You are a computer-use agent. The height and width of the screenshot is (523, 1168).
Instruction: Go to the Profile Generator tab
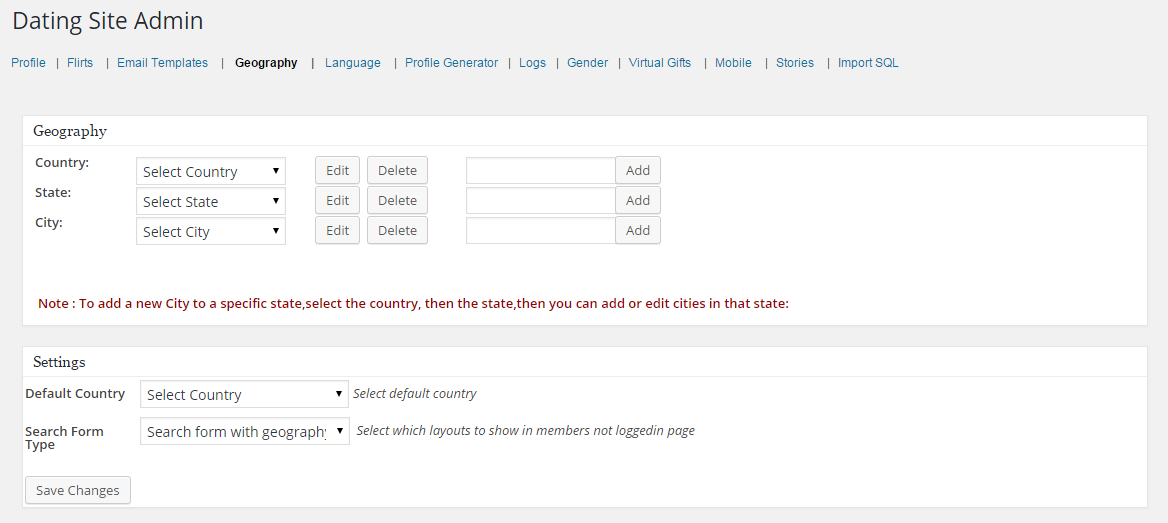tap(451, 63)
